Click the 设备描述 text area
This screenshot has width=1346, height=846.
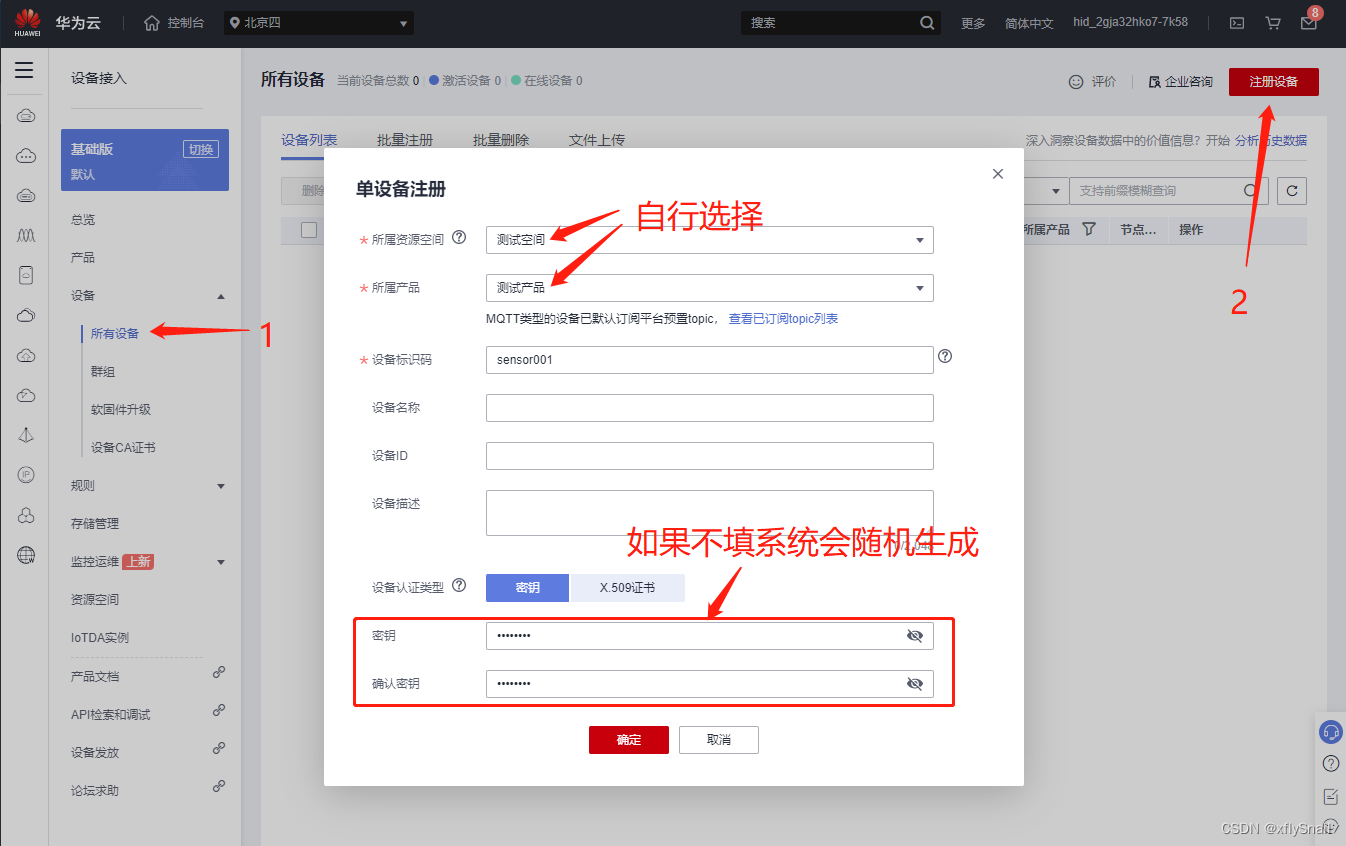(710, 513)
